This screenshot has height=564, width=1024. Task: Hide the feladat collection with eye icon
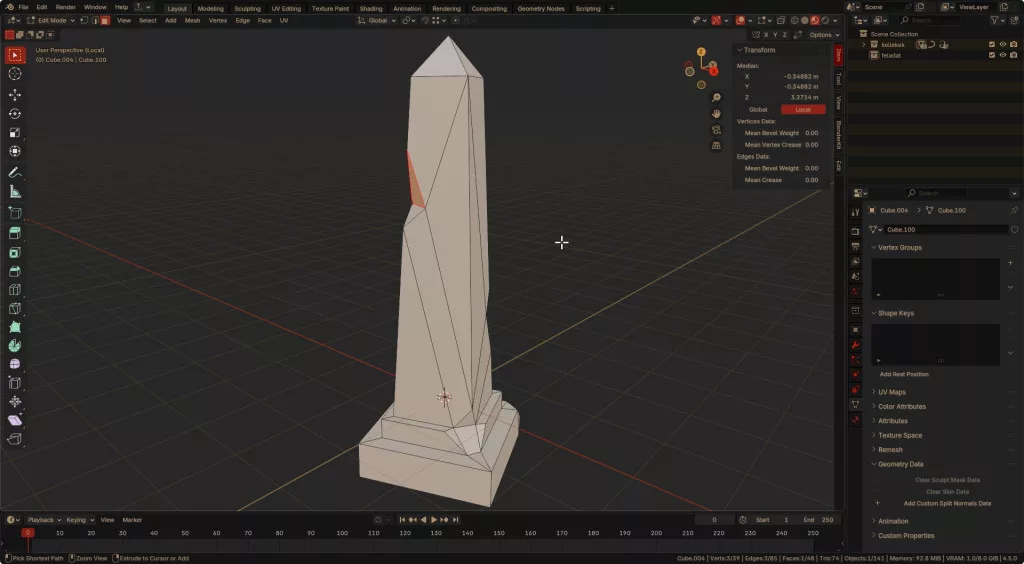tap(1002, 55)
